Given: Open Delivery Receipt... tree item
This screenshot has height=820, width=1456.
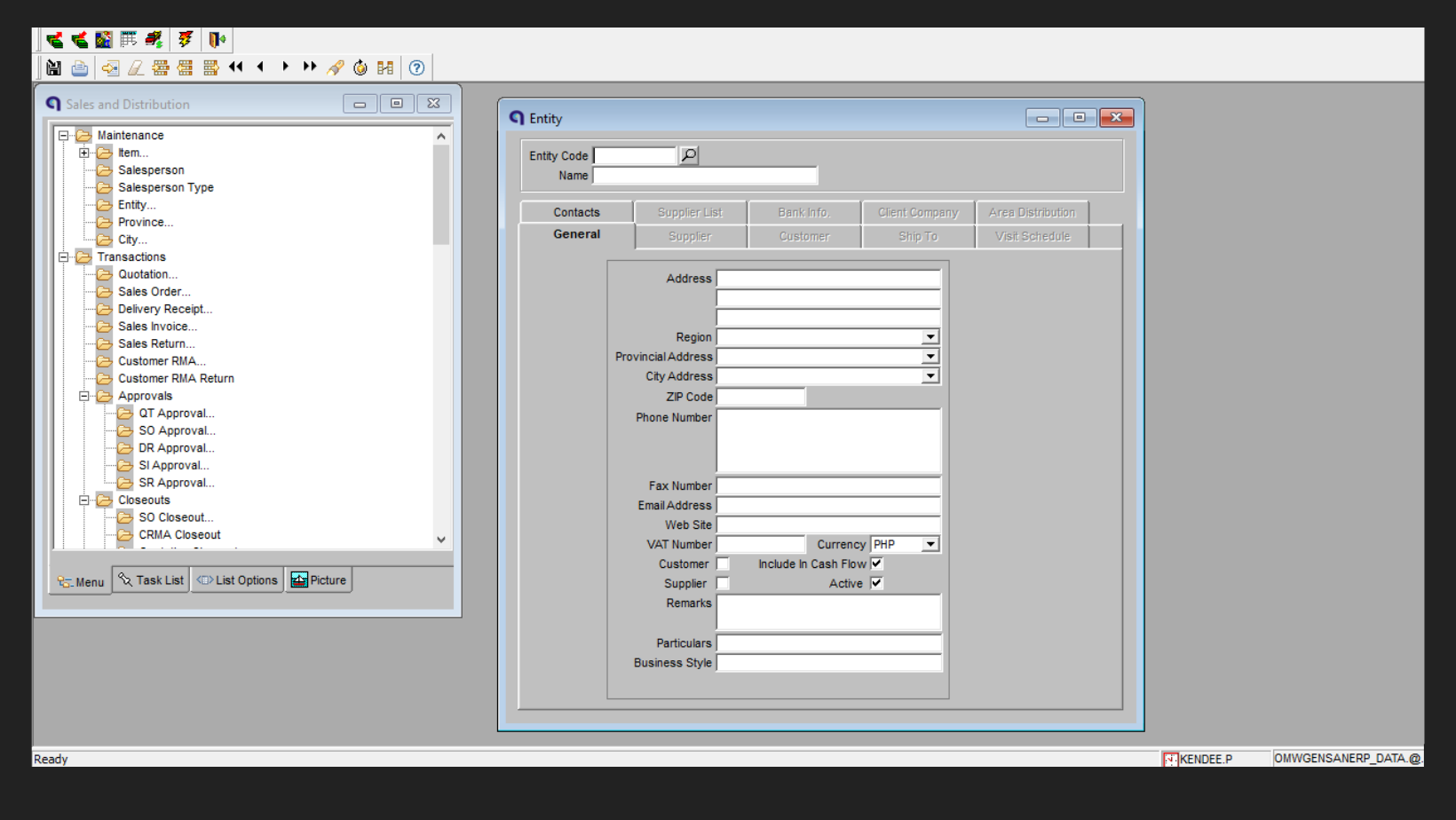Looking at the screenshot, I should coord(165,309).
